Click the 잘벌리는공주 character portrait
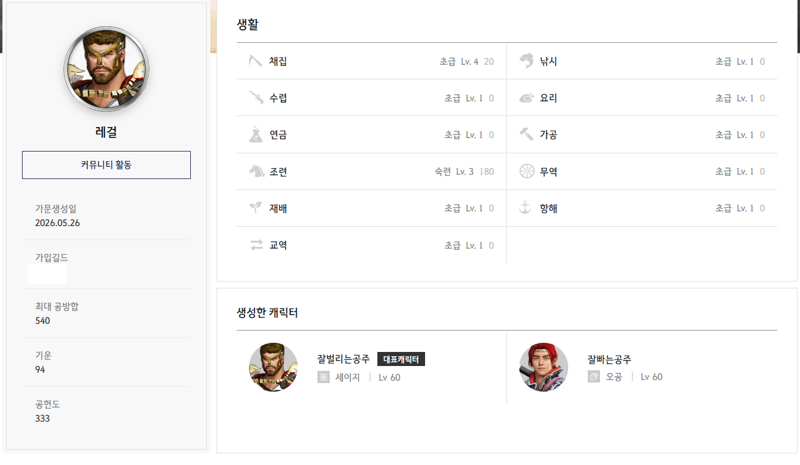The image size is (800, 465). pos(273,367)
